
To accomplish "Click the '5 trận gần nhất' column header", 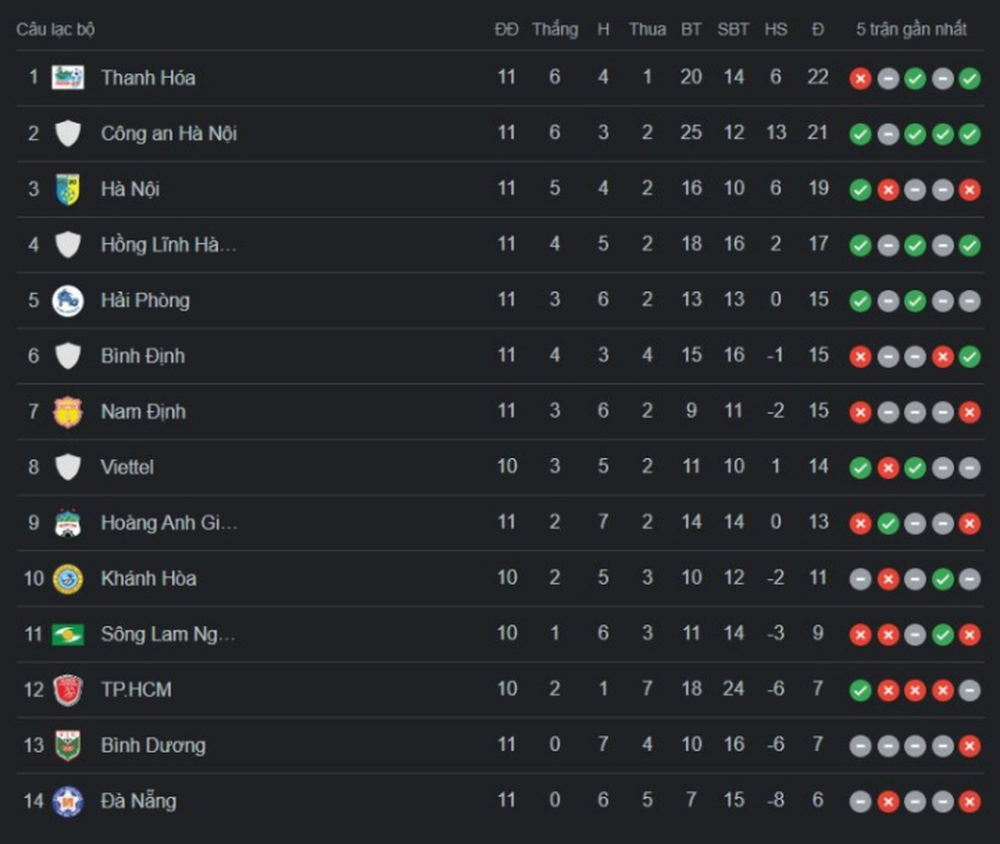I will pyautogui.click(x=911, y=29).
